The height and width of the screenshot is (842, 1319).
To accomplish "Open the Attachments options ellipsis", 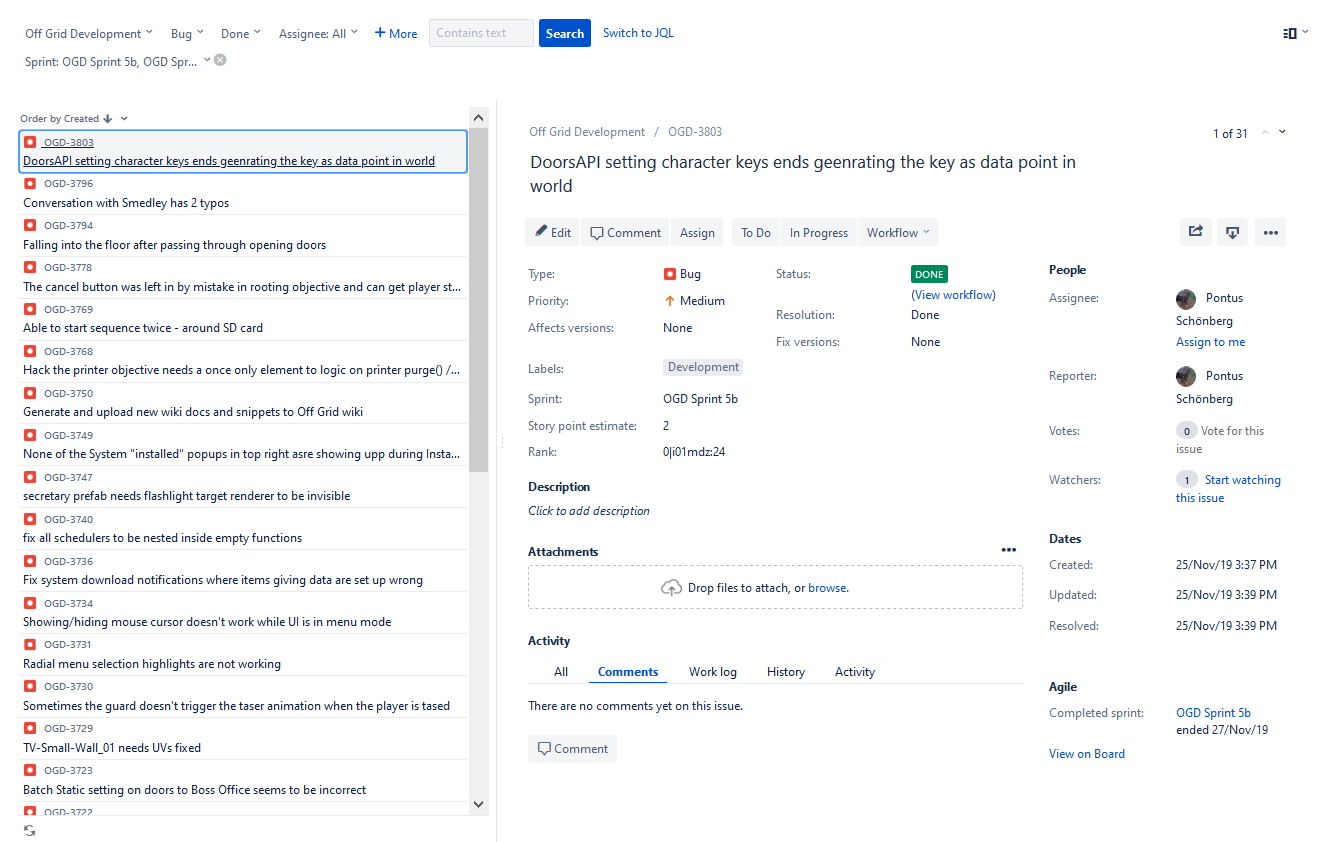I will click(x=1008, y=550).
